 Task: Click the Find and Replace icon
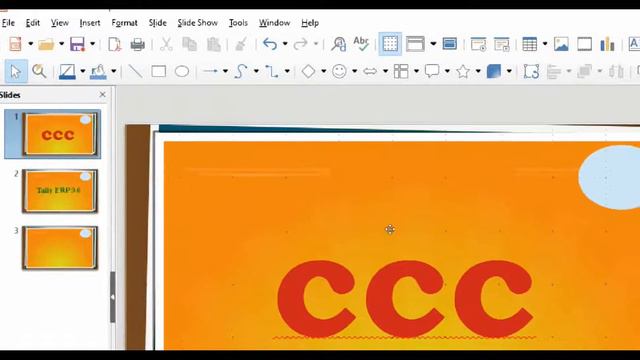point(338,44)
